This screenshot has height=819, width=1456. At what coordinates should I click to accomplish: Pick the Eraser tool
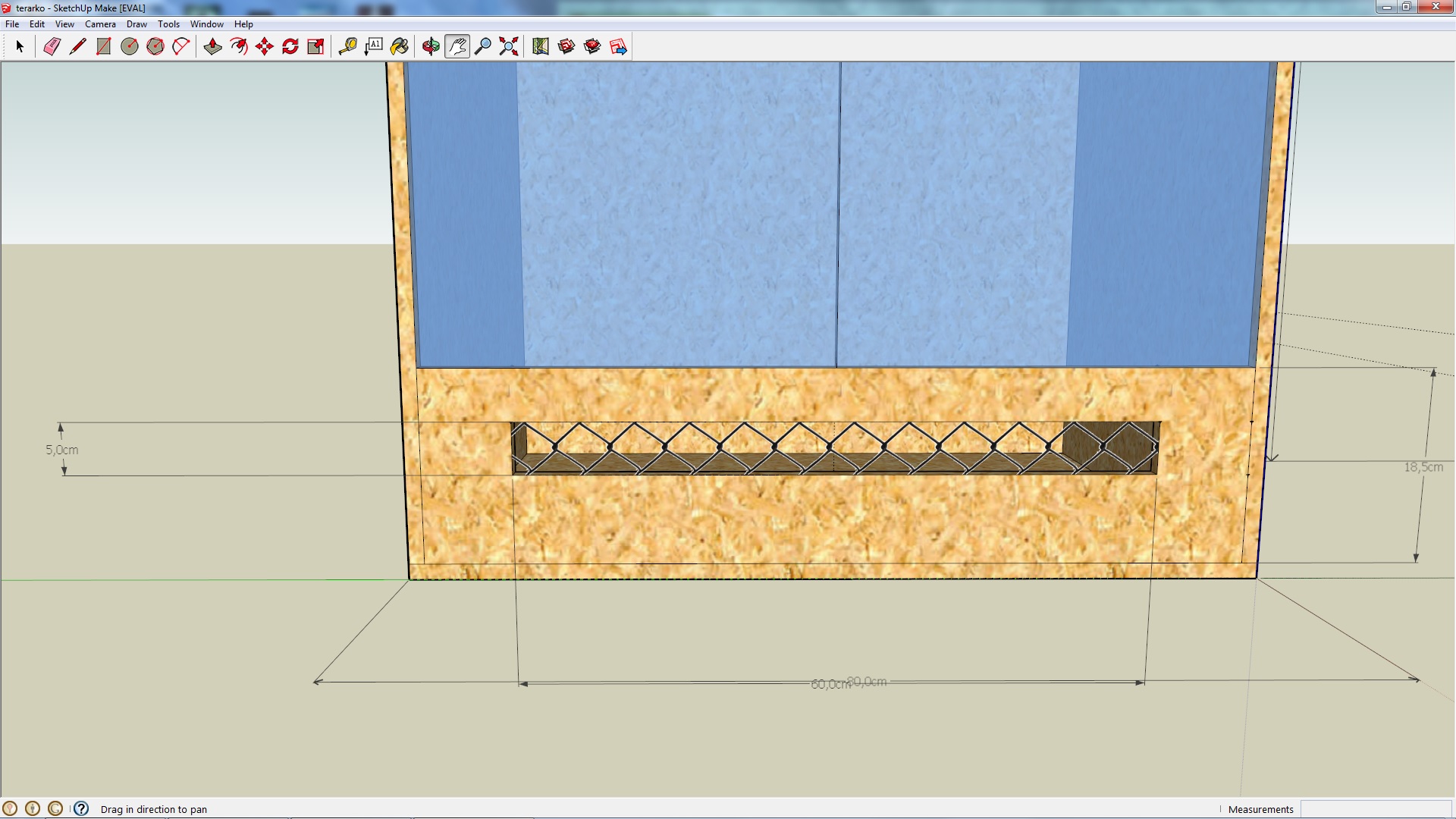52,47
